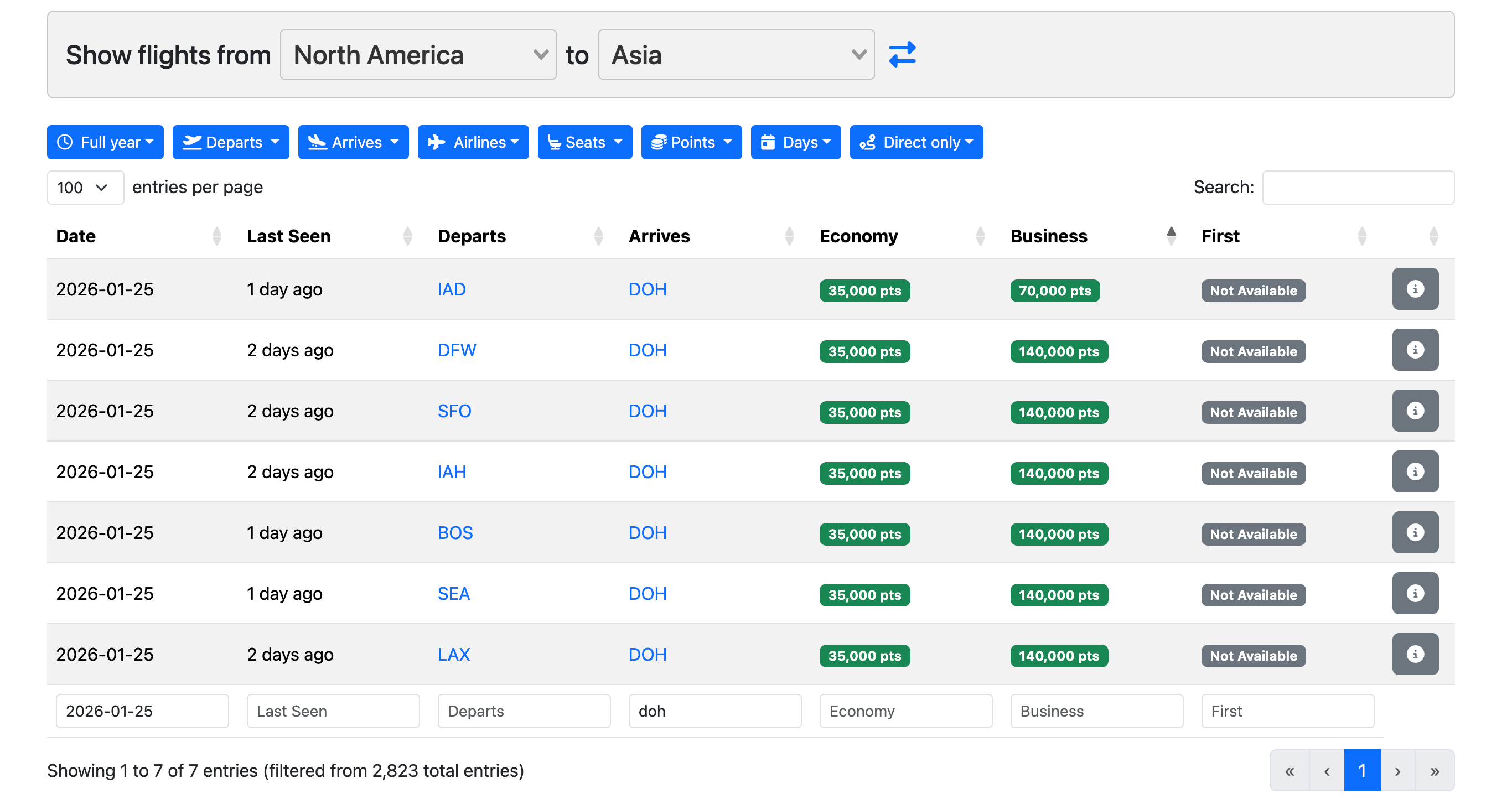1512x809 pixels.
Task: Open the Full year timeframe menu
Action: [105, 143]
